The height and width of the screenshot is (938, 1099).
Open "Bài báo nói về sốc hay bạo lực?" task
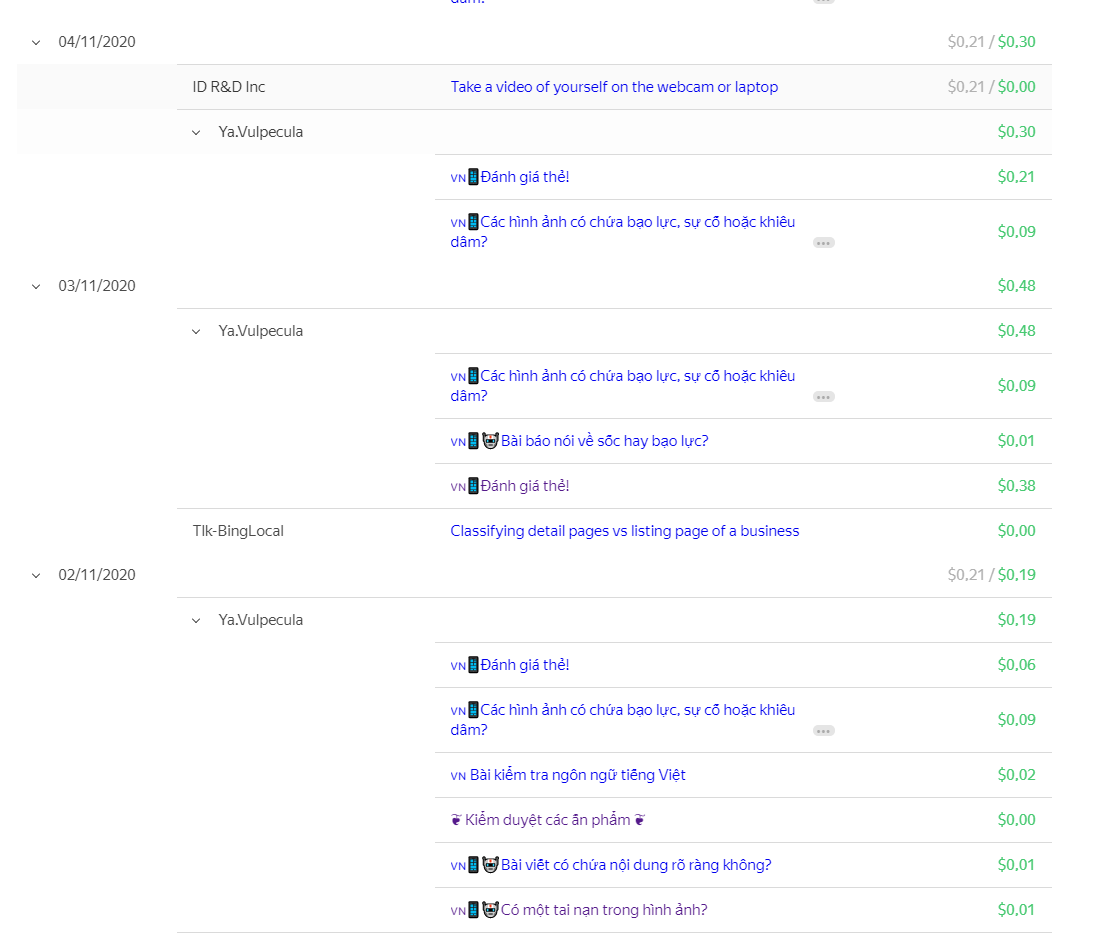coord(604,441)
